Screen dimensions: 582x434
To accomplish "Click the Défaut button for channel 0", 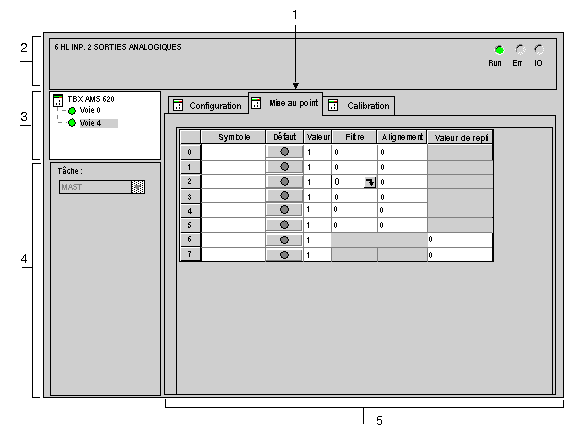I will click(x=284, y=151).
